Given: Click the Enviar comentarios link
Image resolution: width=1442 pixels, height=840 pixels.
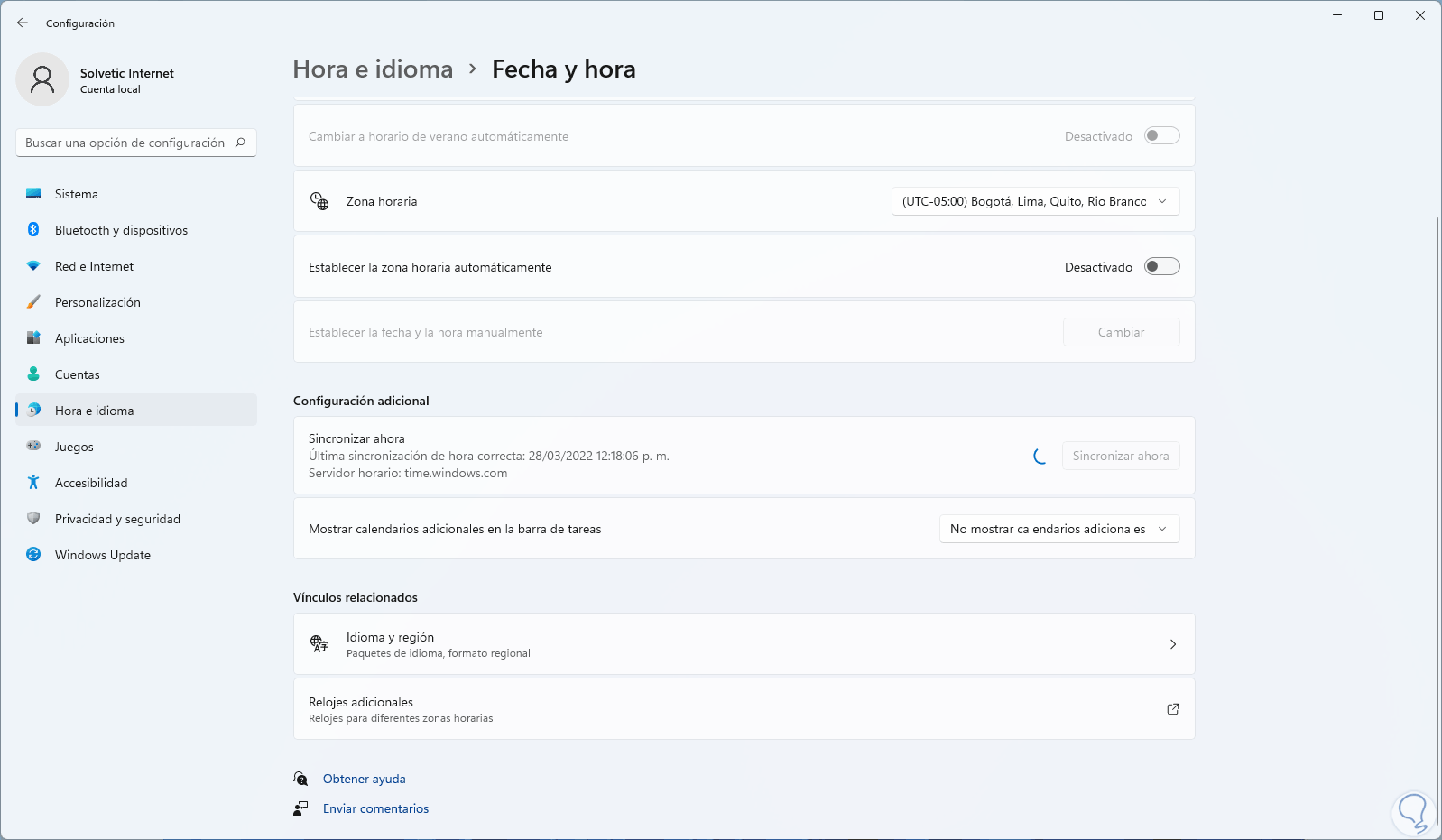Looking at the screenshot, I should pyautogui.click(x=375, y=808).
